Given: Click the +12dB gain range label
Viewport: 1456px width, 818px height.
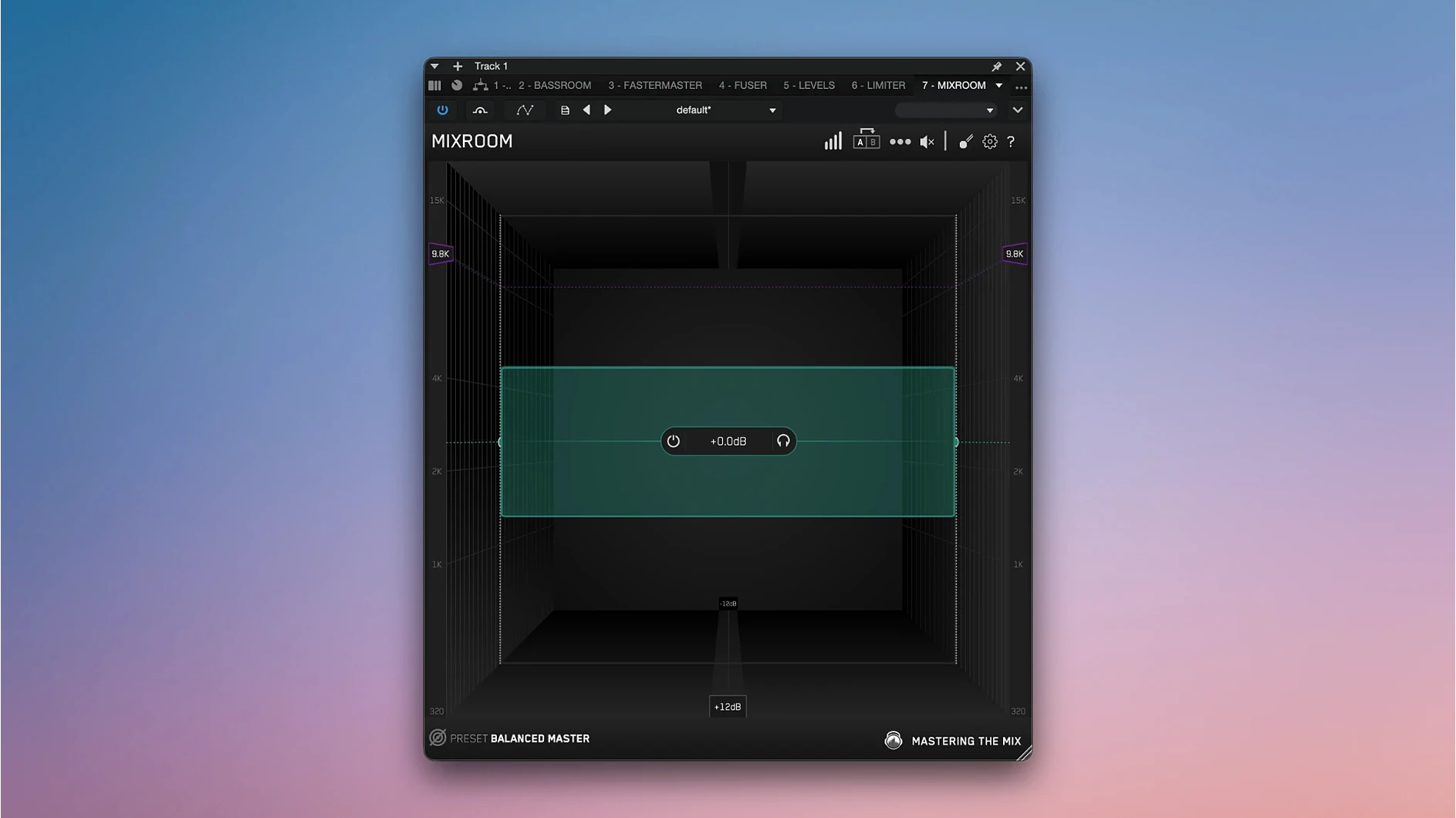Looking at the screenshot, I should 728,707.
